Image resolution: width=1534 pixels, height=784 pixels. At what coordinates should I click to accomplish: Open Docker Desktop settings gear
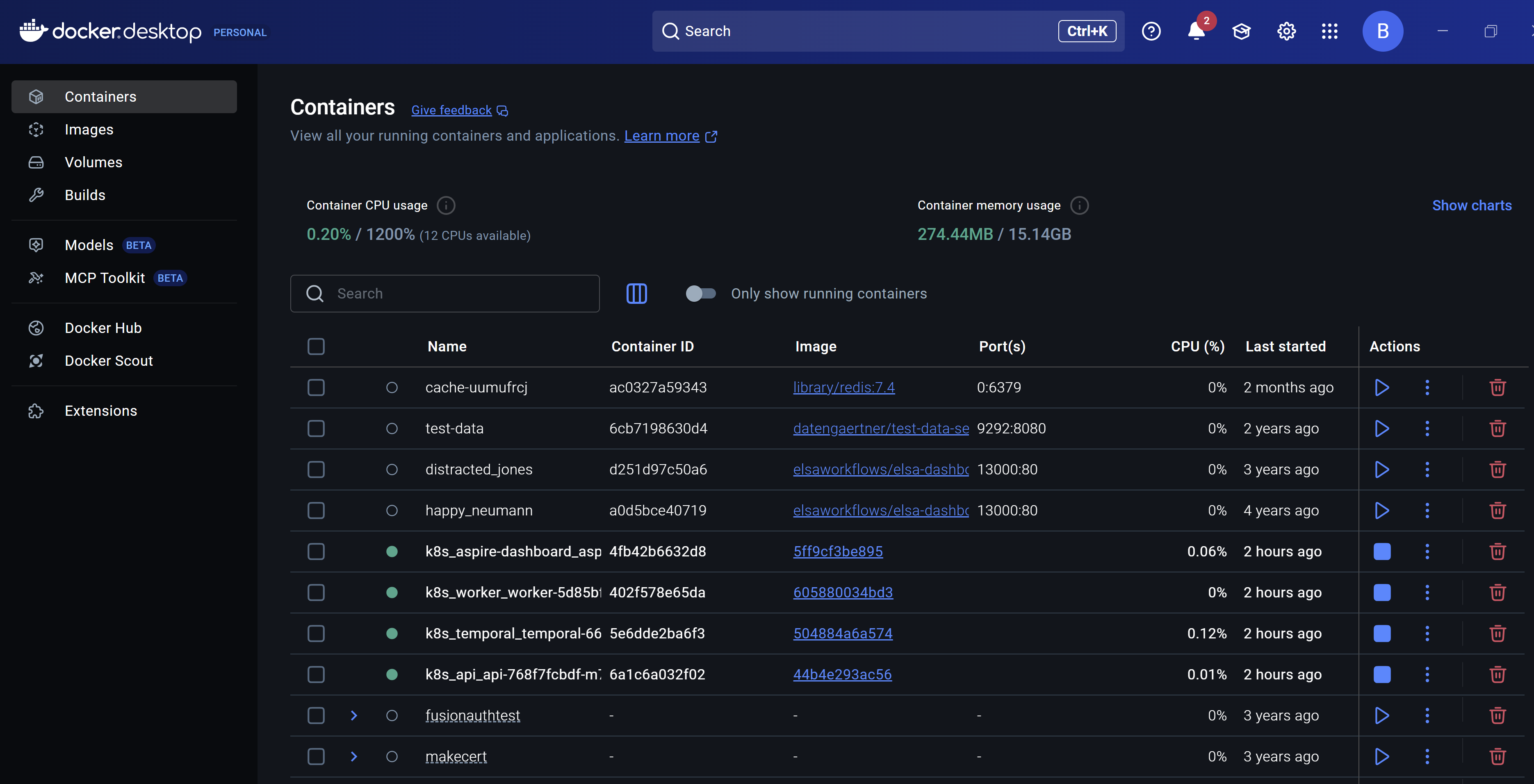click(x=1286, y=31)
